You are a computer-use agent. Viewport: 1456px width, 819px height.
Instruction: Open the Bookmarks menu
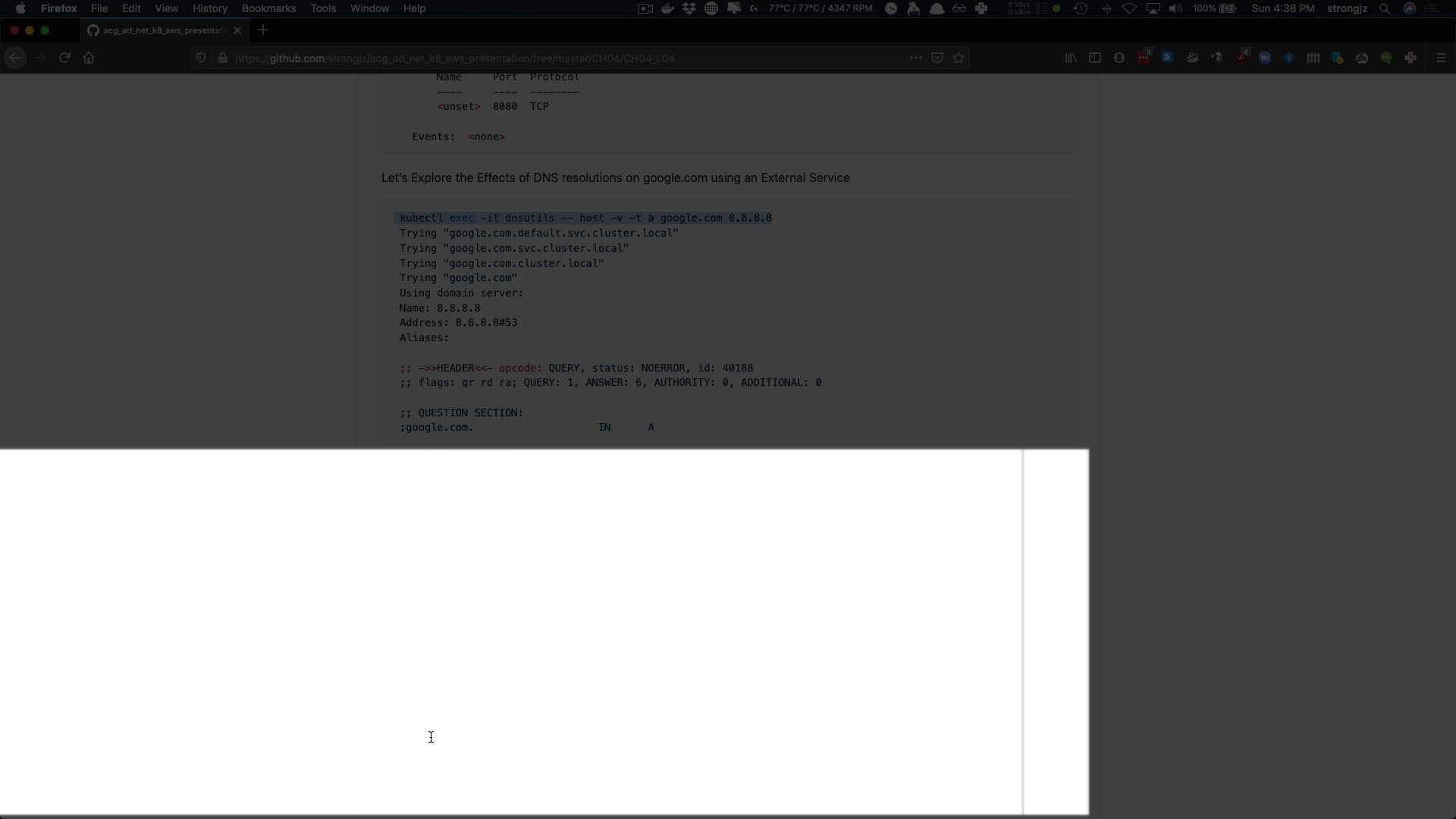(x=268, y=8)
